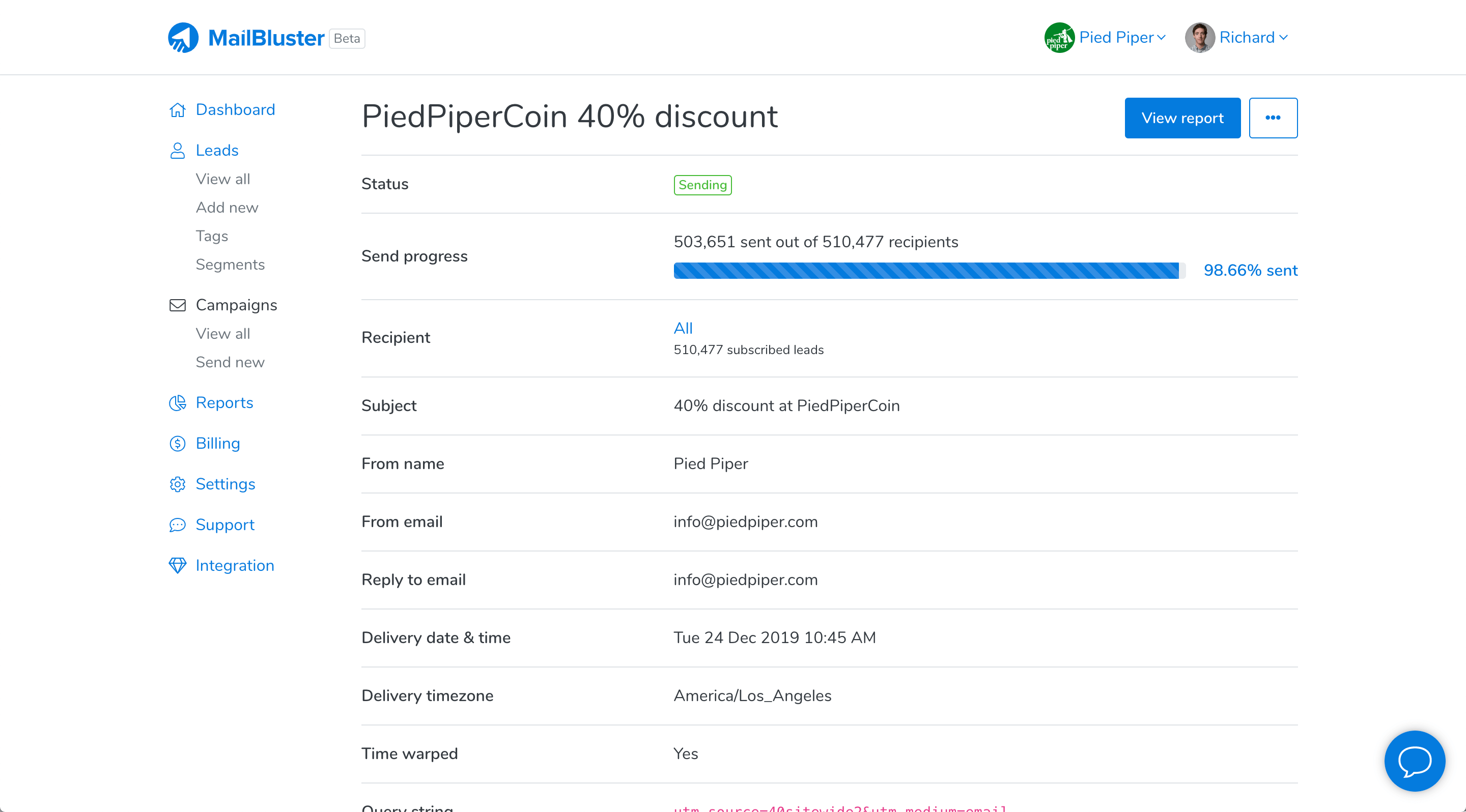Click the Support speech bubble icon

click(178, 525)
